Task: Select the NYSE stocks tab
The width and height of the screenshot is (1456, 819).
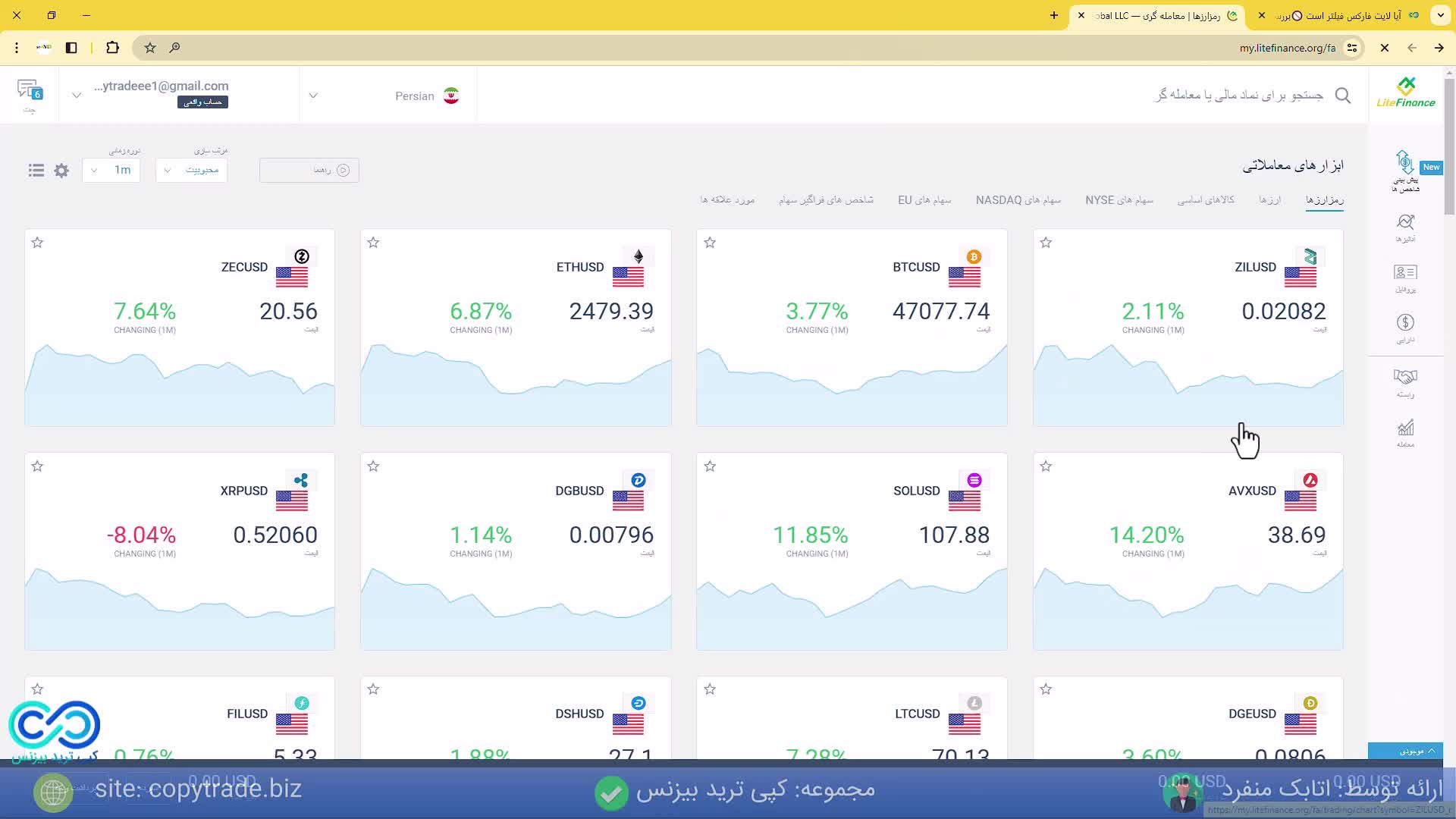Action: 1119,199
